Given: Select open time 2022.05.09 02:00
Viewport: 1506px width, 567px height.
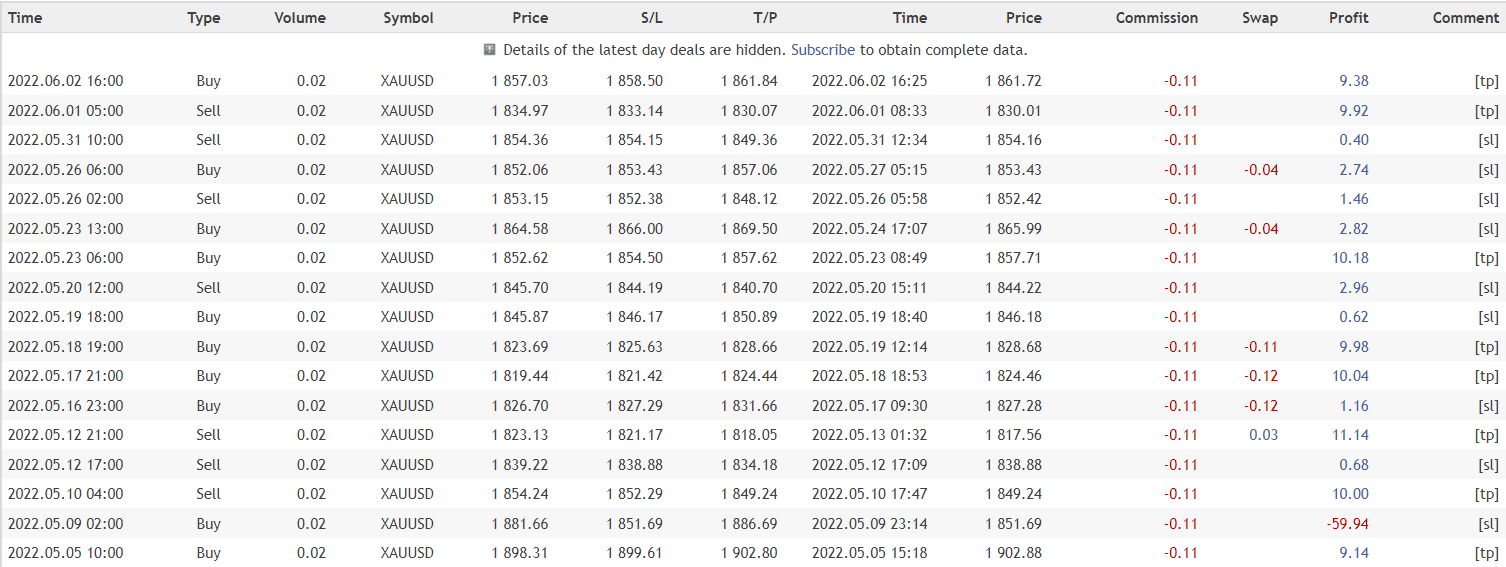Looking at the screenshot, I should [x=66, y=524].
